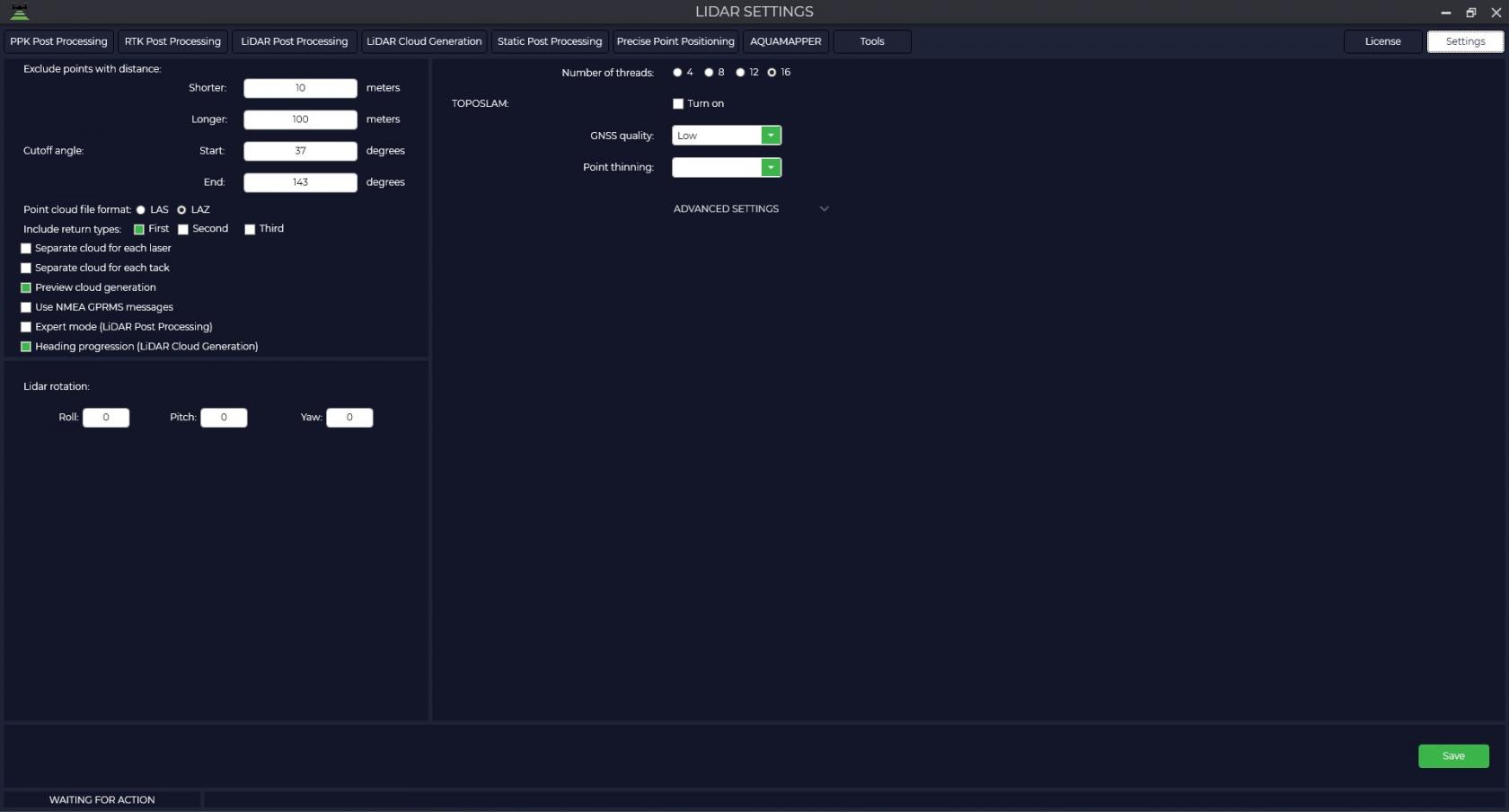1509x812 pixels.
Task: Click the Yaw rotation input
Action: point(349,418)
